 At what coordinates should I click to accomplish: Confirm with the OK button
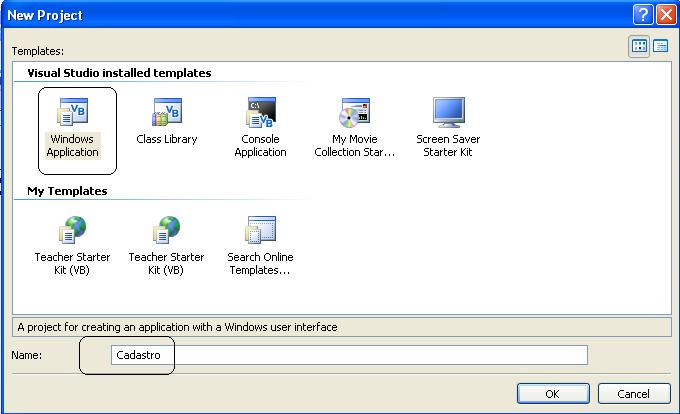[553, 394]
